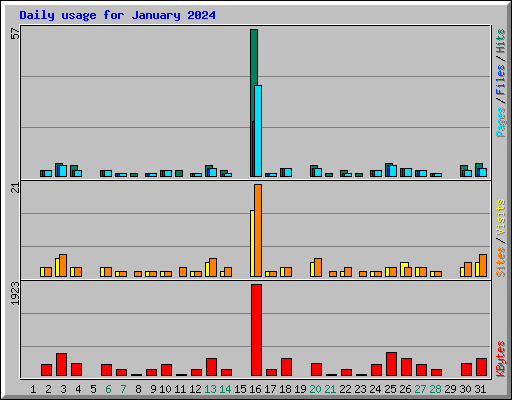Screen dimensions: 512x400
Task: Click green weekend day label '21'
Action: point(330,389)
